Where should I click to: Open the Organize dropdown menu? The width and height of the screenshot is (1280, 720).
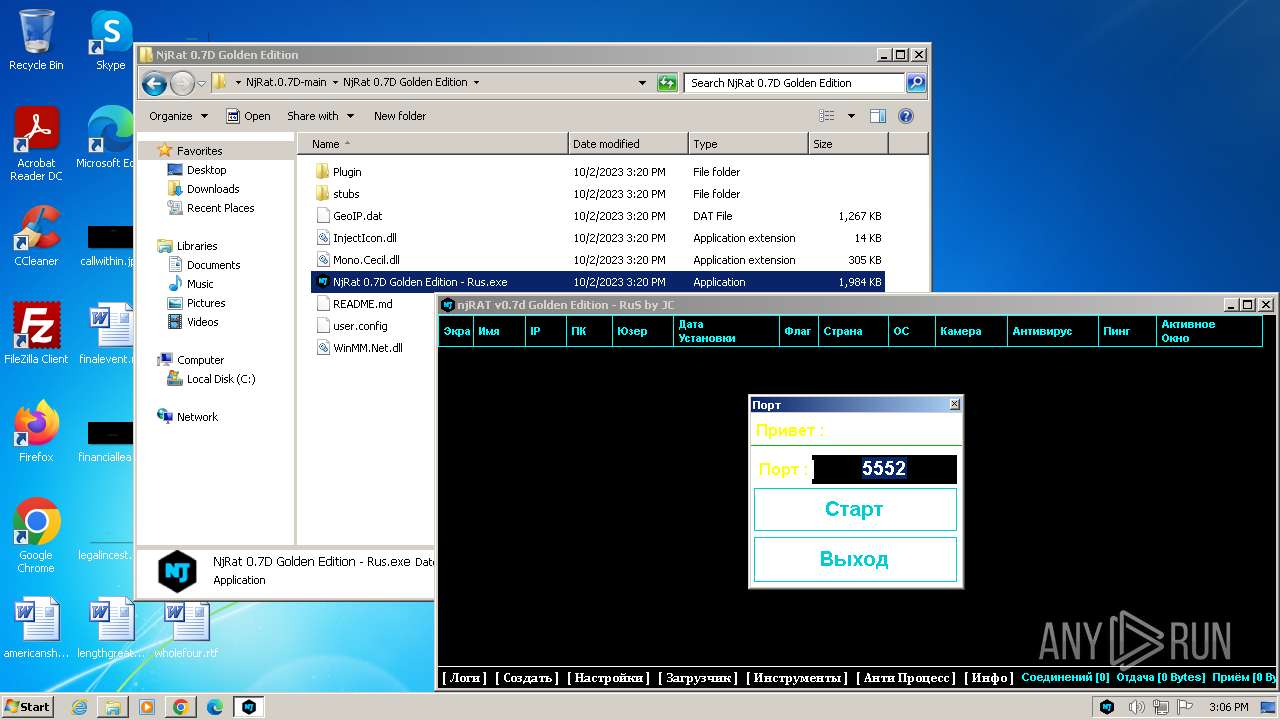[179, 116]
